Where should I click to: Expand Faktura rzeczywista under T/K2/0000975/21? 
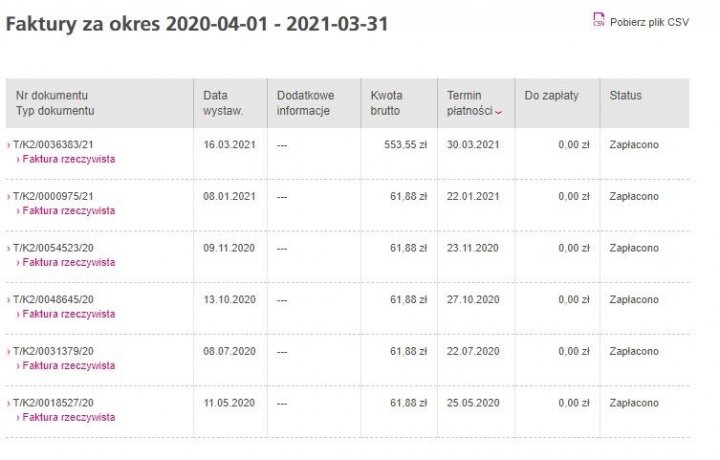68,211
